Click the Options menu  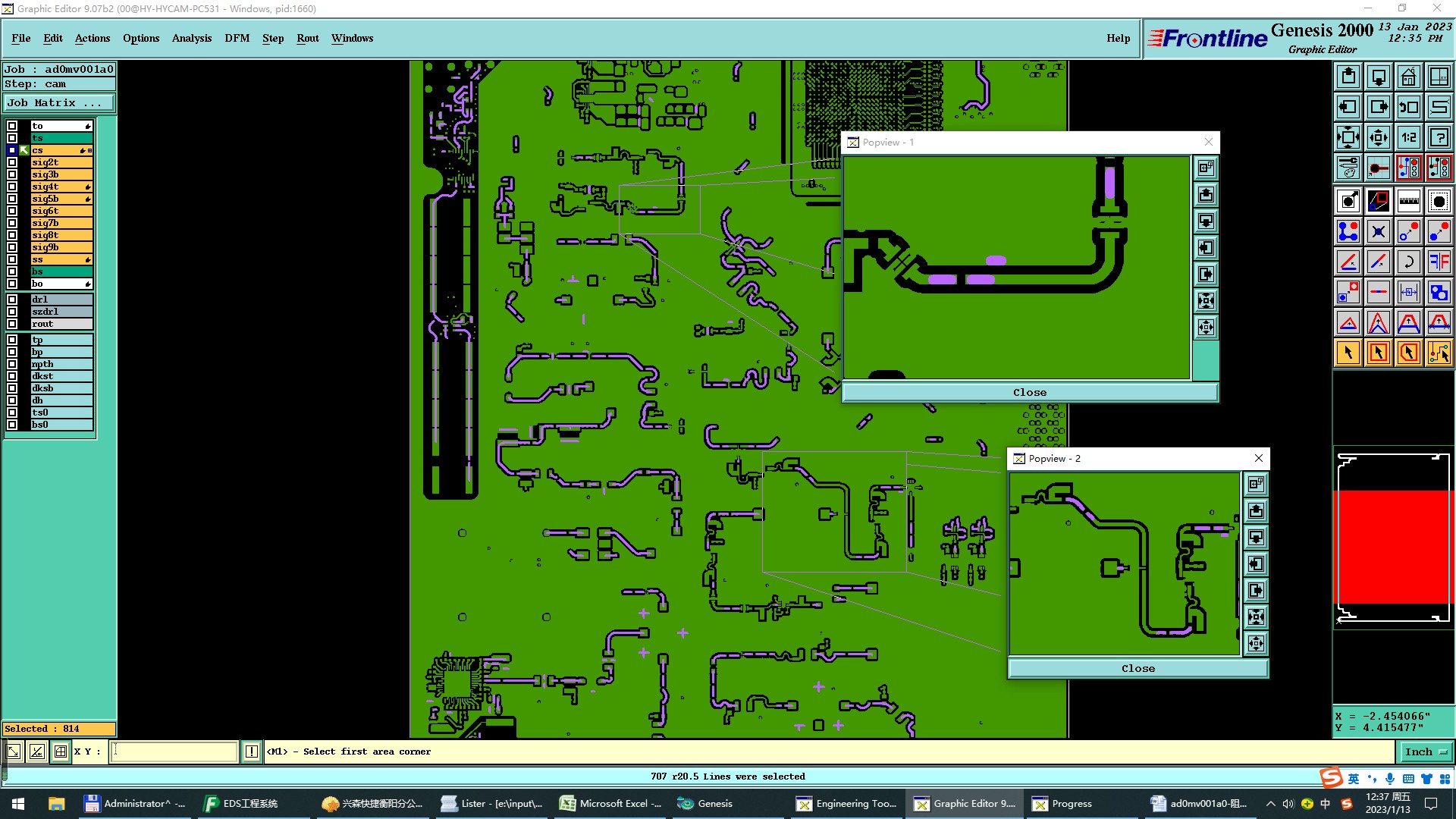(x=141, y=38)
